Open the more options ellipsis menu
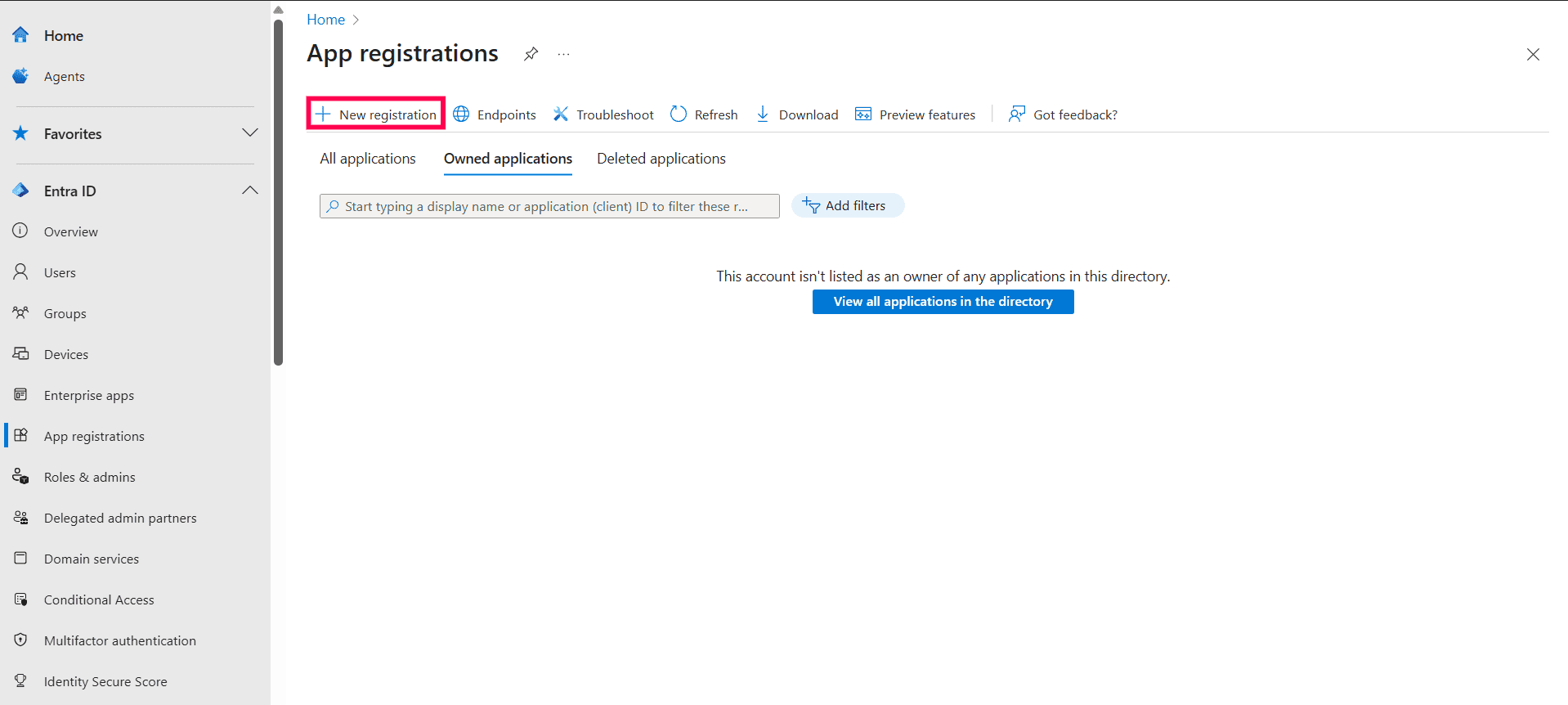The image size is (1568, 705). (x=563, y=54)
